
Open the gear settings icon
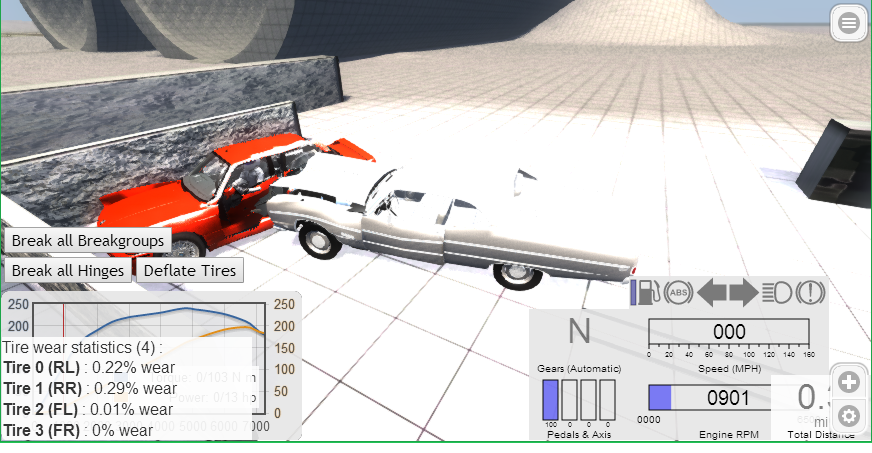click(x=848, y=416)
